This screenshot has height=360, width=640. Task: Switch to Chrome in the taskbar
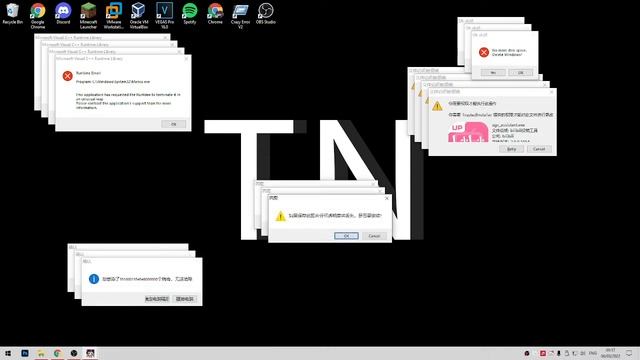point(58,353)
